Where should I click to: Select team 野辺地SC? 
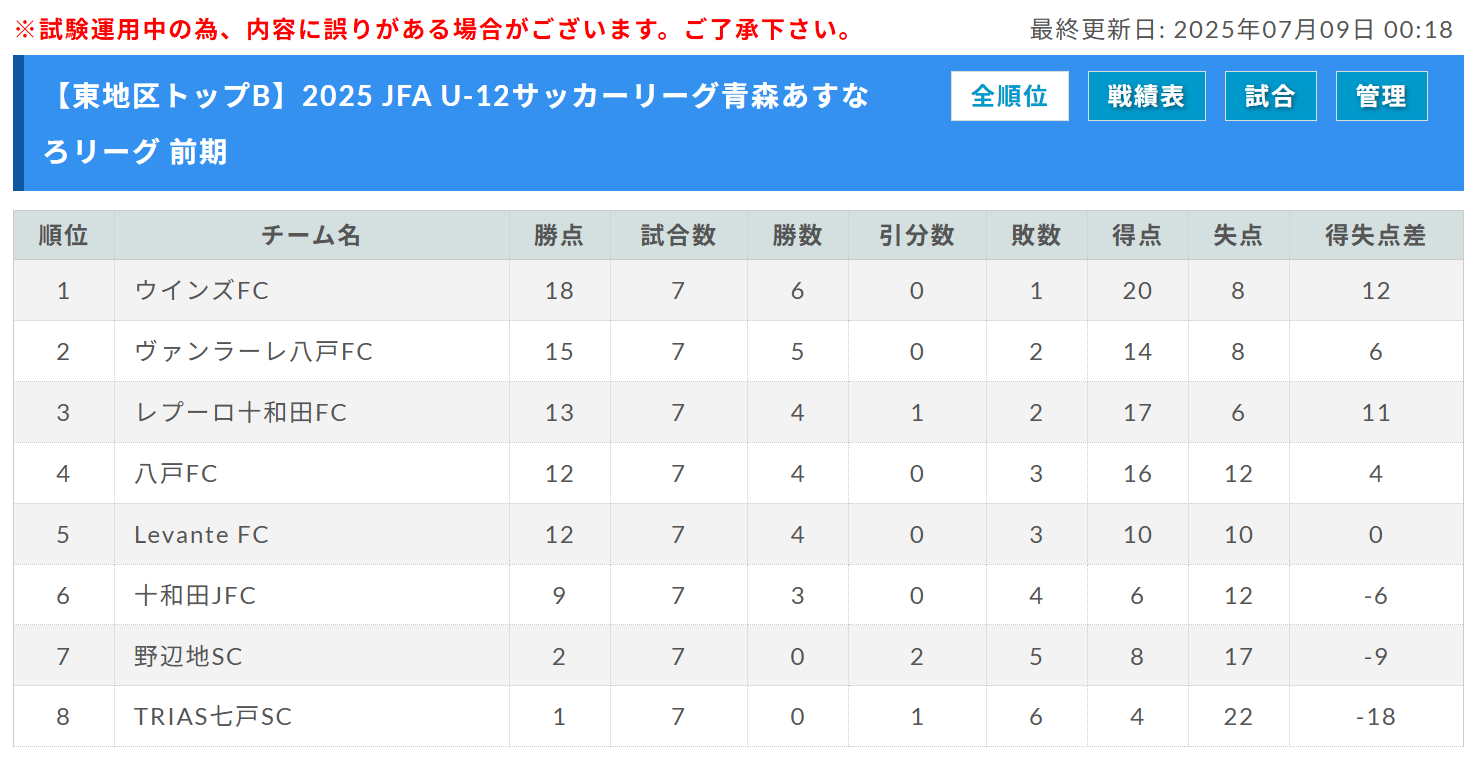(x=188, y=657)
